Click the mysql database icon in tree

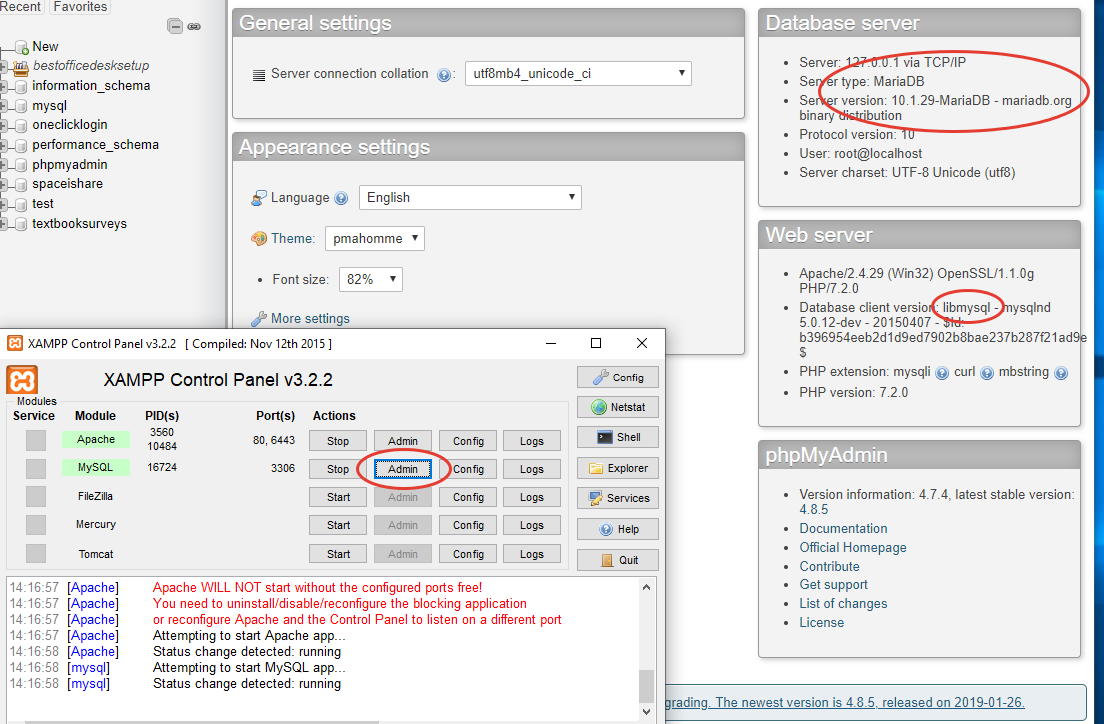click(x=21, y=106)
